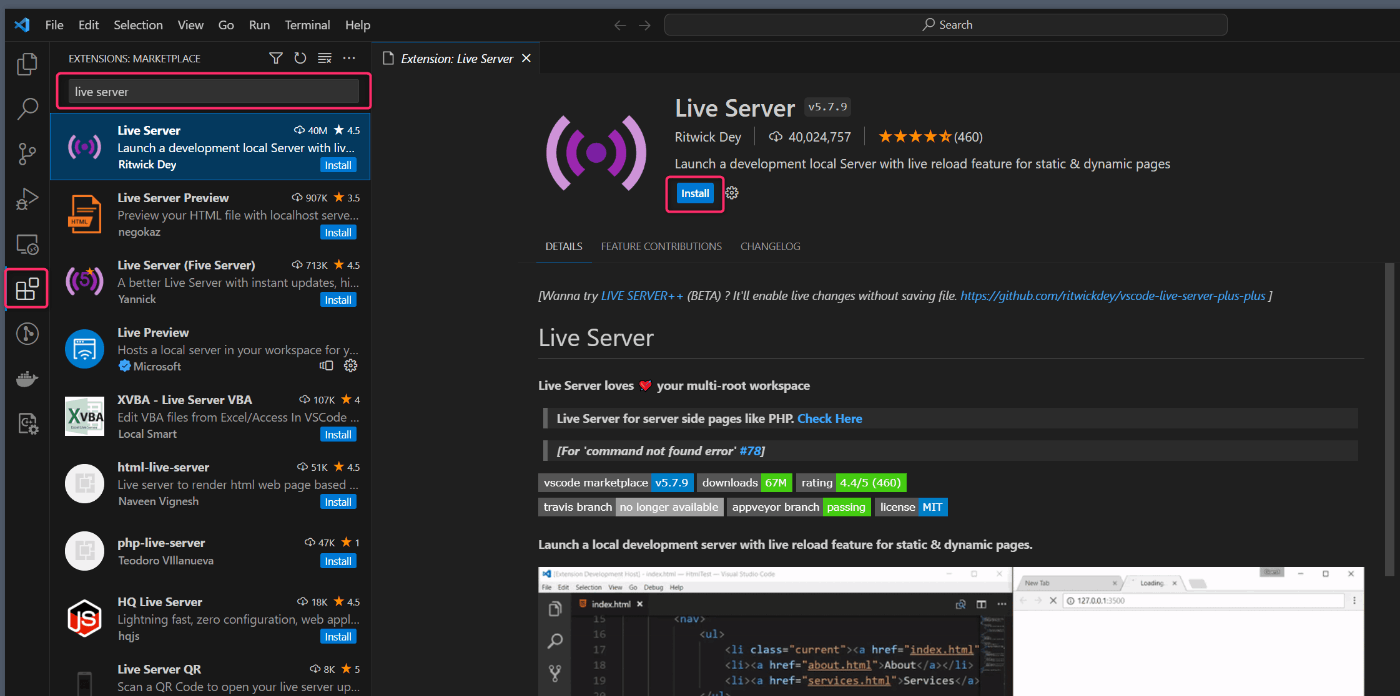Go back with the navigation arrow
This screenshot has height=696, width=1400.
tap(620, 25)
